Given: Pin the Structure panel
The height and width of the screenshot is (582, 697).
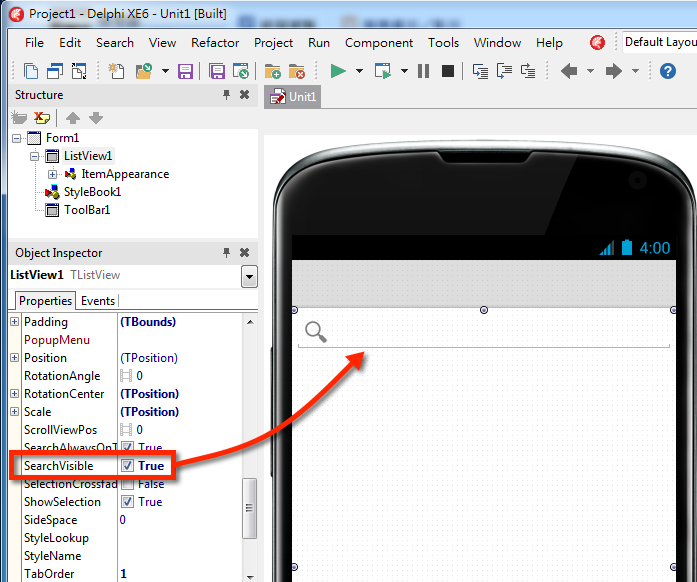Looking at the screenshot, I should (226, 95).
